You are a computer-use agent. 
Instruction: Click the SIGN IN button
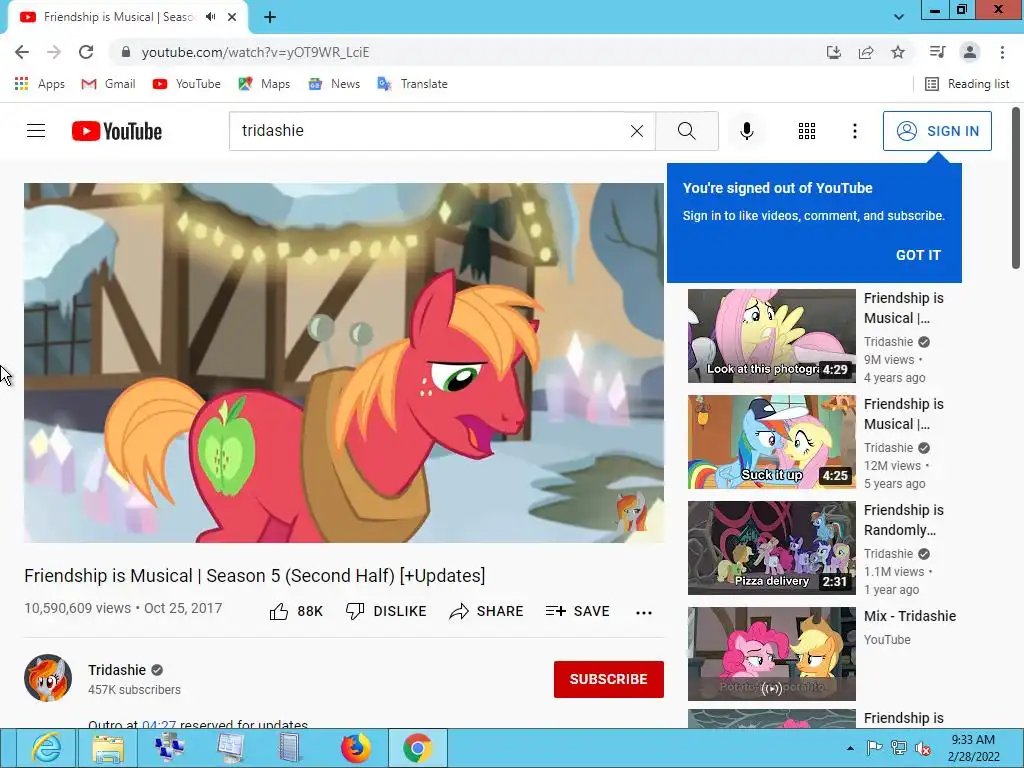[x=937, y=131]
